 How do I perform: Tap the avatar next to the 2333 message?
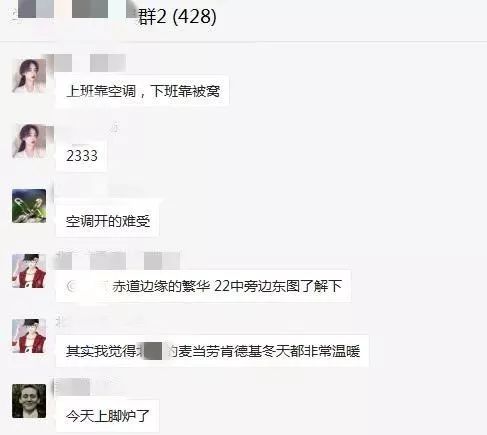pos(29,141)
